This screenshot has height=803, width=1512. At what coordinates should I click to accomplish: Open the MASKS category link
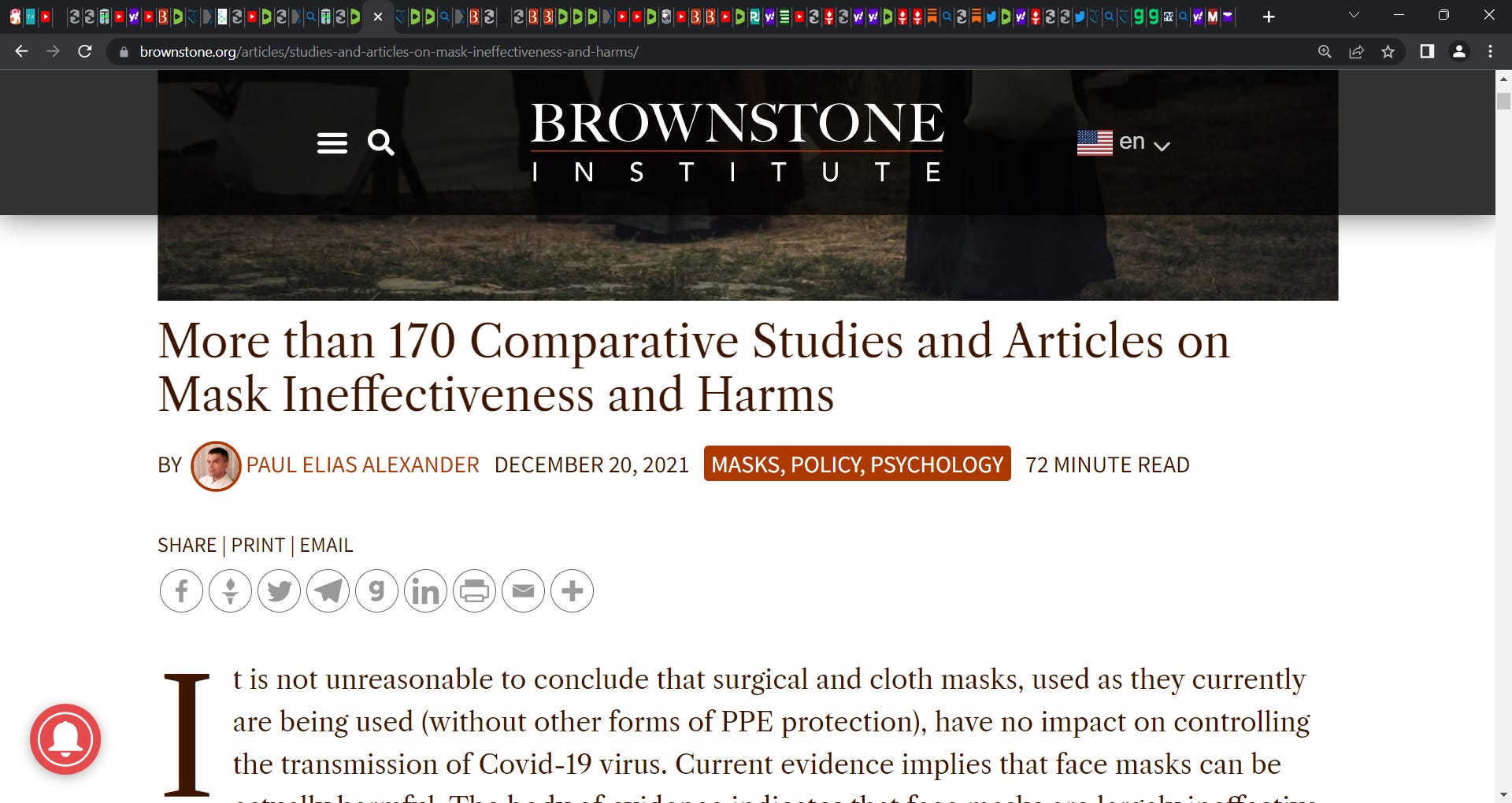(x=747, y=465)
